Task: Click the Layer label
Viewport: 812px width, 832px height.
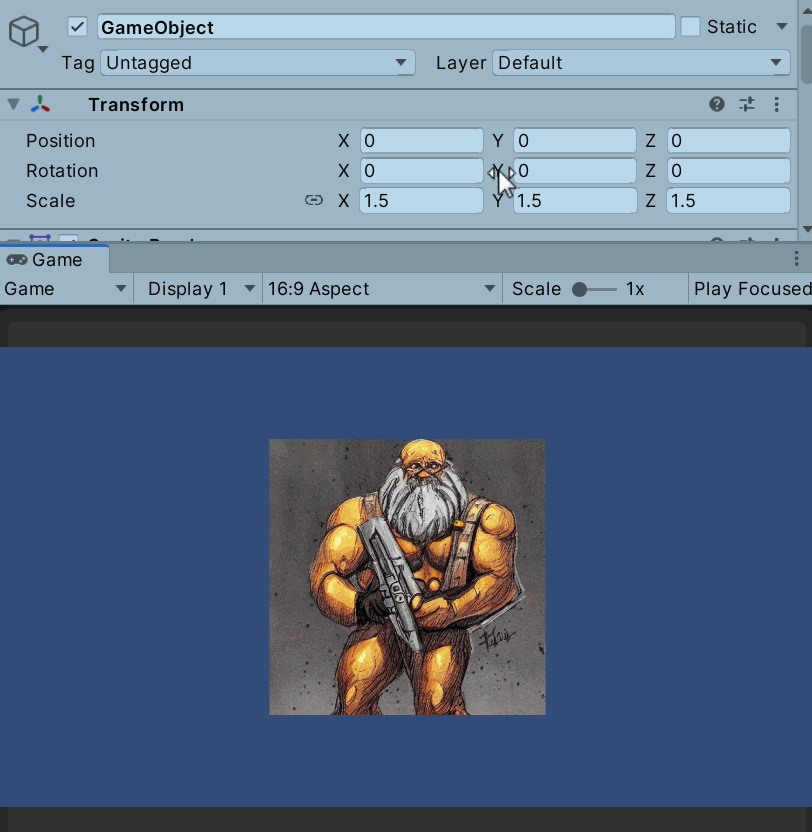Action: [461, 63]
